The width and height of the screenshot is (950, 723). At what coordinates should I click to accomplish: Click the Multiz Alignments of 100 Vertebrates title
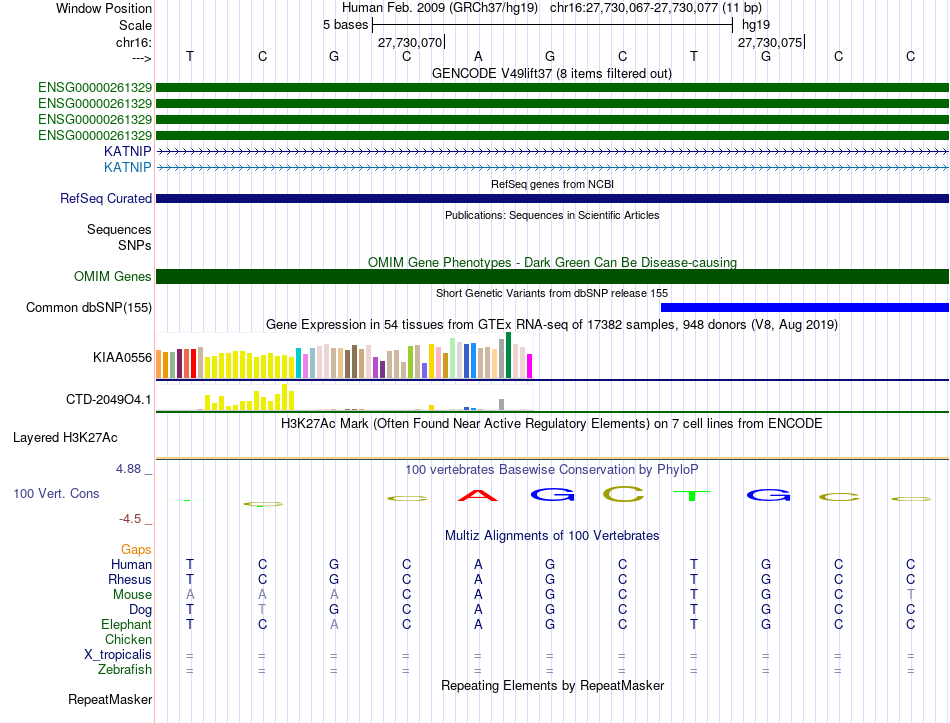[552, 536]
